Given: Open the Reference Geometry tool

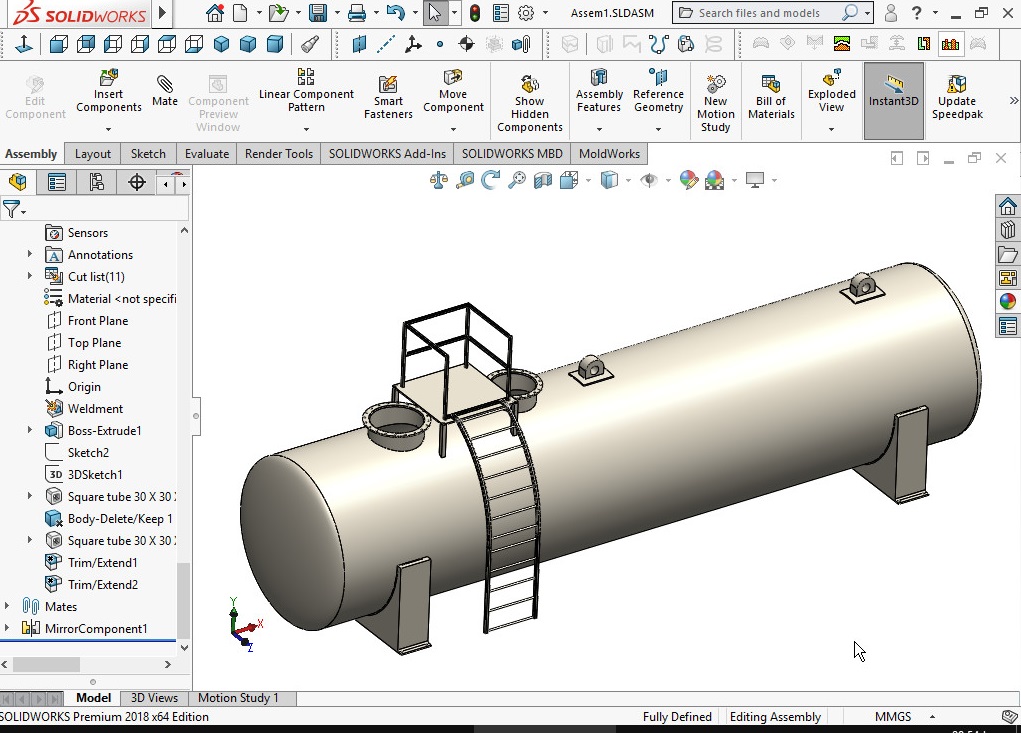Looking at the screenshot, I should pyautogui.click(x=658, y=92).
